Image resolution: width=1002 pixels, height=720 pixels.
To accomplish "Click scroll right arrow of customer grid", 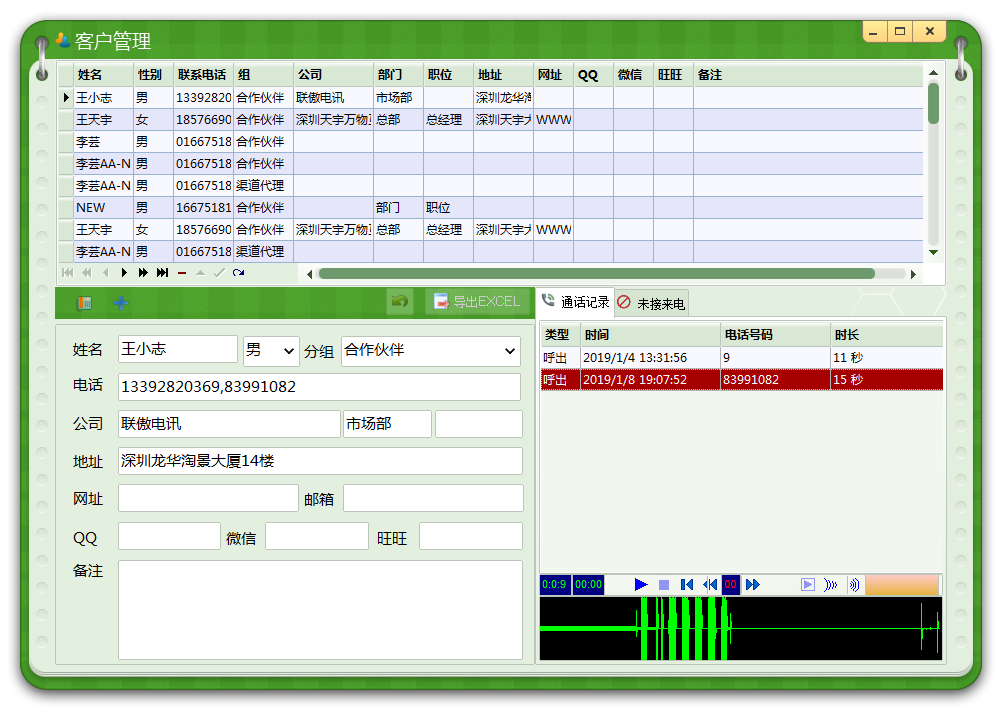I will coord(913,274).
